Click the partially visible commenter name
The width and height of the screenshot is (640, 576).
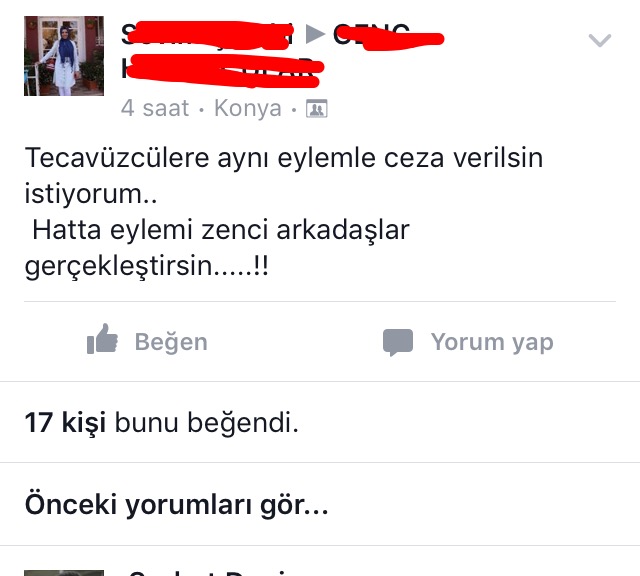208,573
